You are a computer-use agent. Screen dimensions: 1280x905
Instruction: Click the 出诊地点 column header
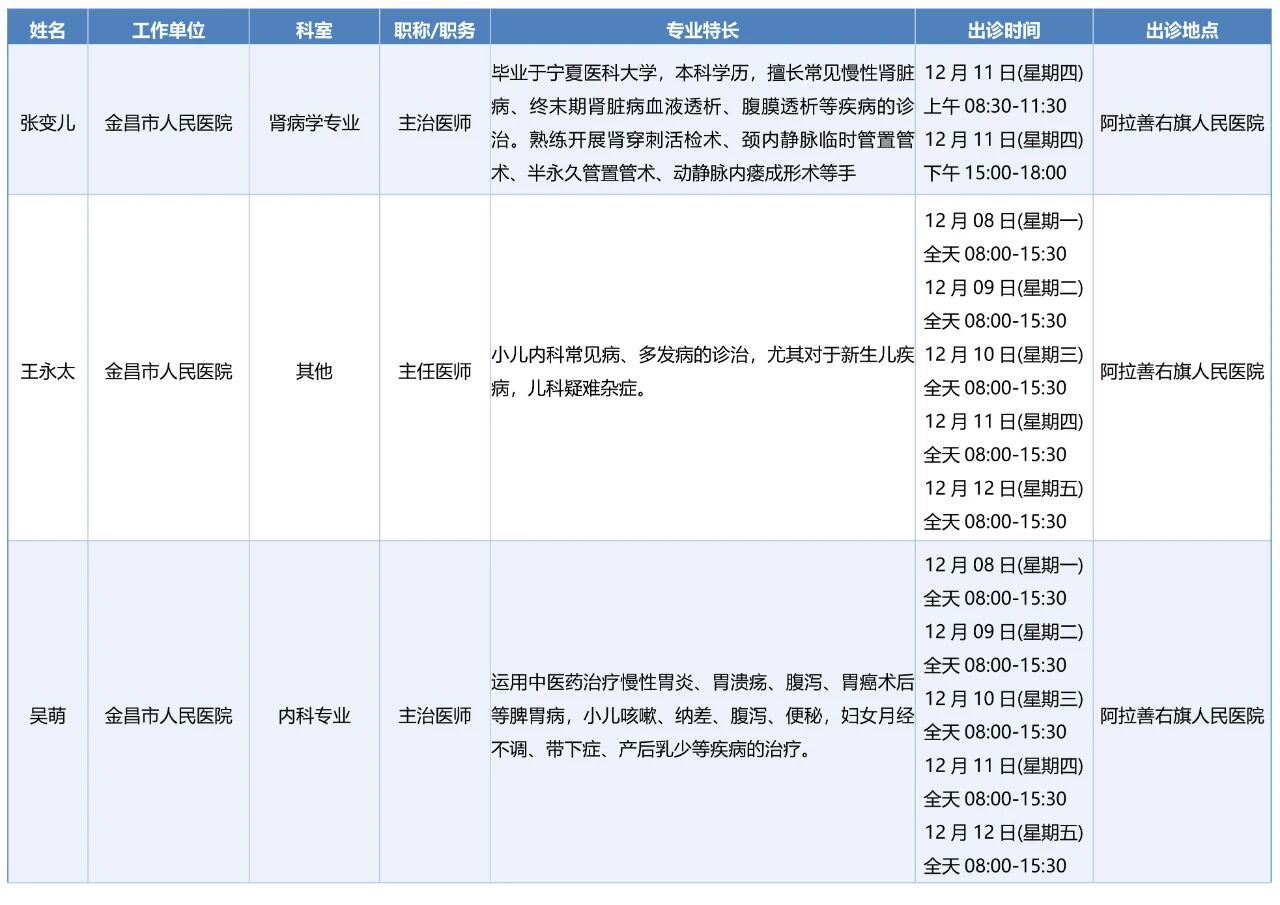[x=1182, y=30]
